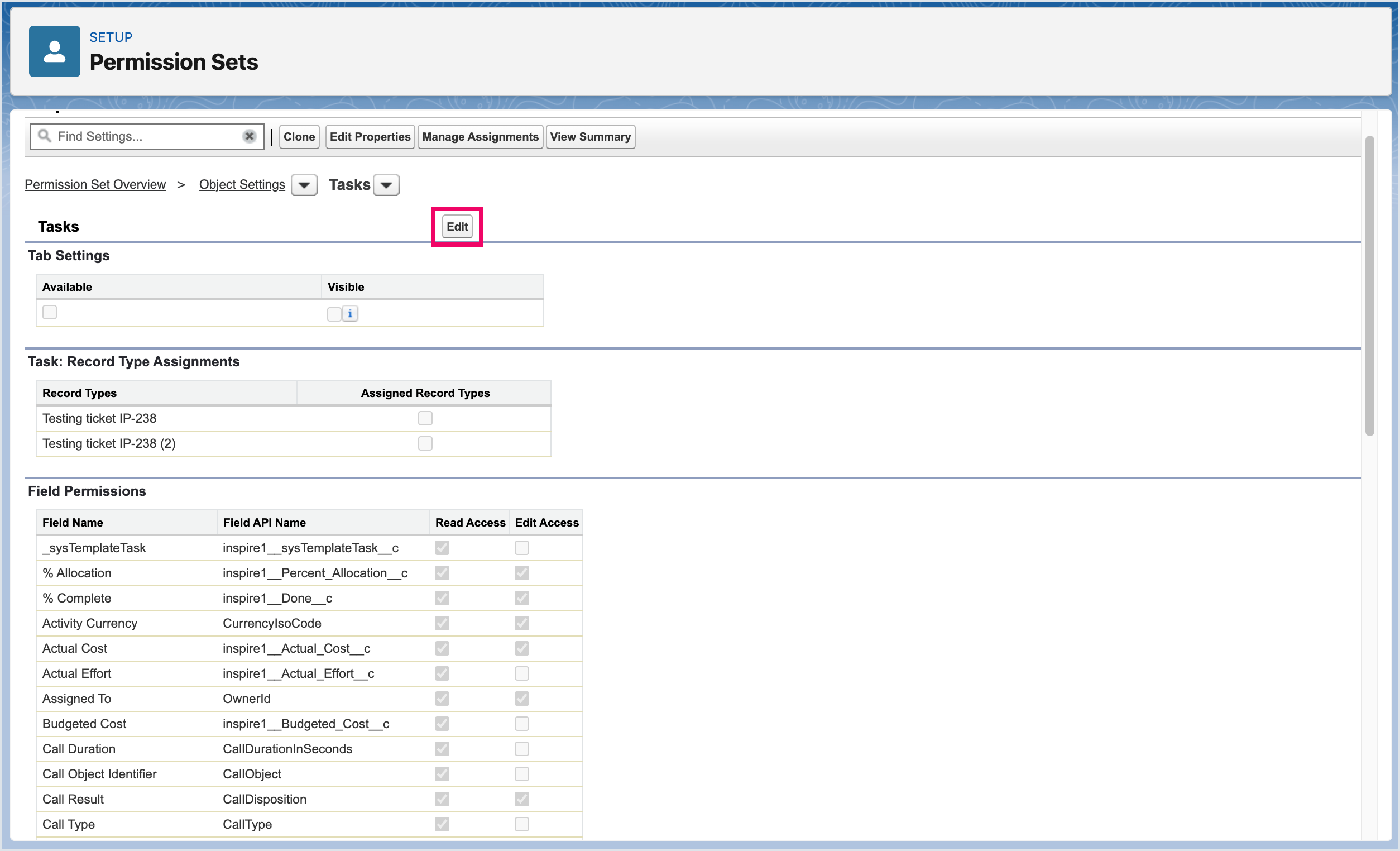Open the Tasks dropdown arrow
1400x851 pixels.
tap(386, 185)
